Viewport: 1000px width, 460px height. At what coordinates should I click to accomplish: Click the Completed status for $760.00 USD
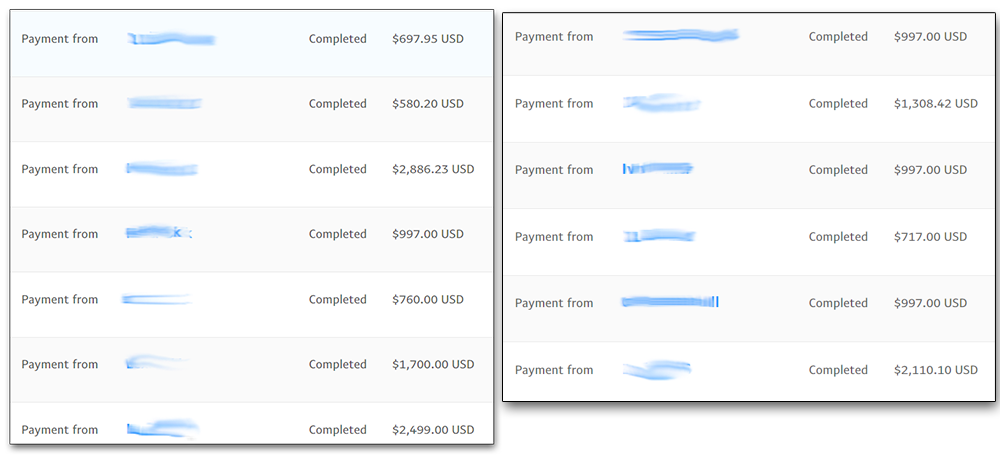point(337,299)
